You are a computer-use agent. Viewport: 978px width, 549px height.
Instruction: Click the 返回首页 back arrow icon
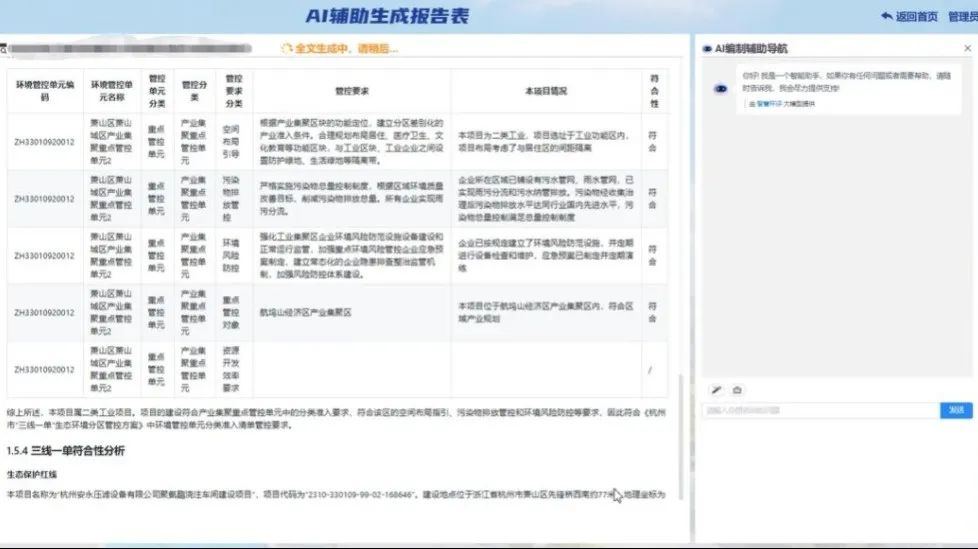tap(886, 16)
